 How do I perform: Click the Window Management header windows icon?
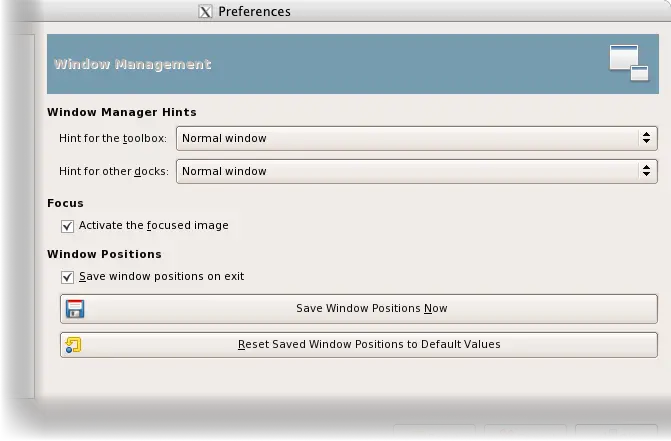629,62
